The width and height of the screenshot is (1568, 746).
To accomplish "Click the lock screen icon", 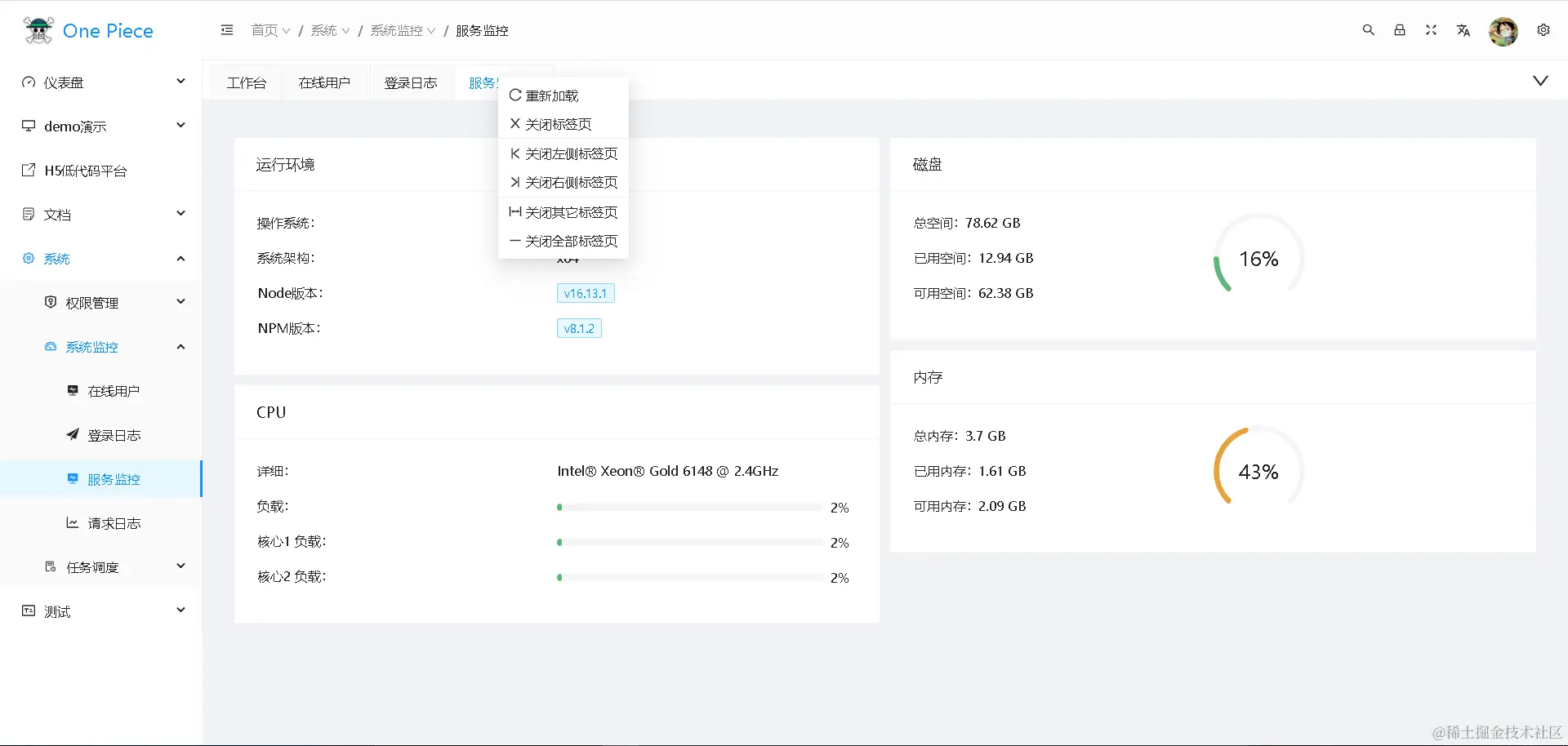I will (x=1400, y=30).
